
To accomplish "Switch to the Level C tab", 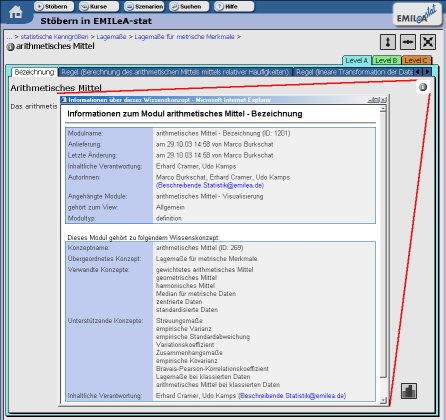I will tap(416, 60).
